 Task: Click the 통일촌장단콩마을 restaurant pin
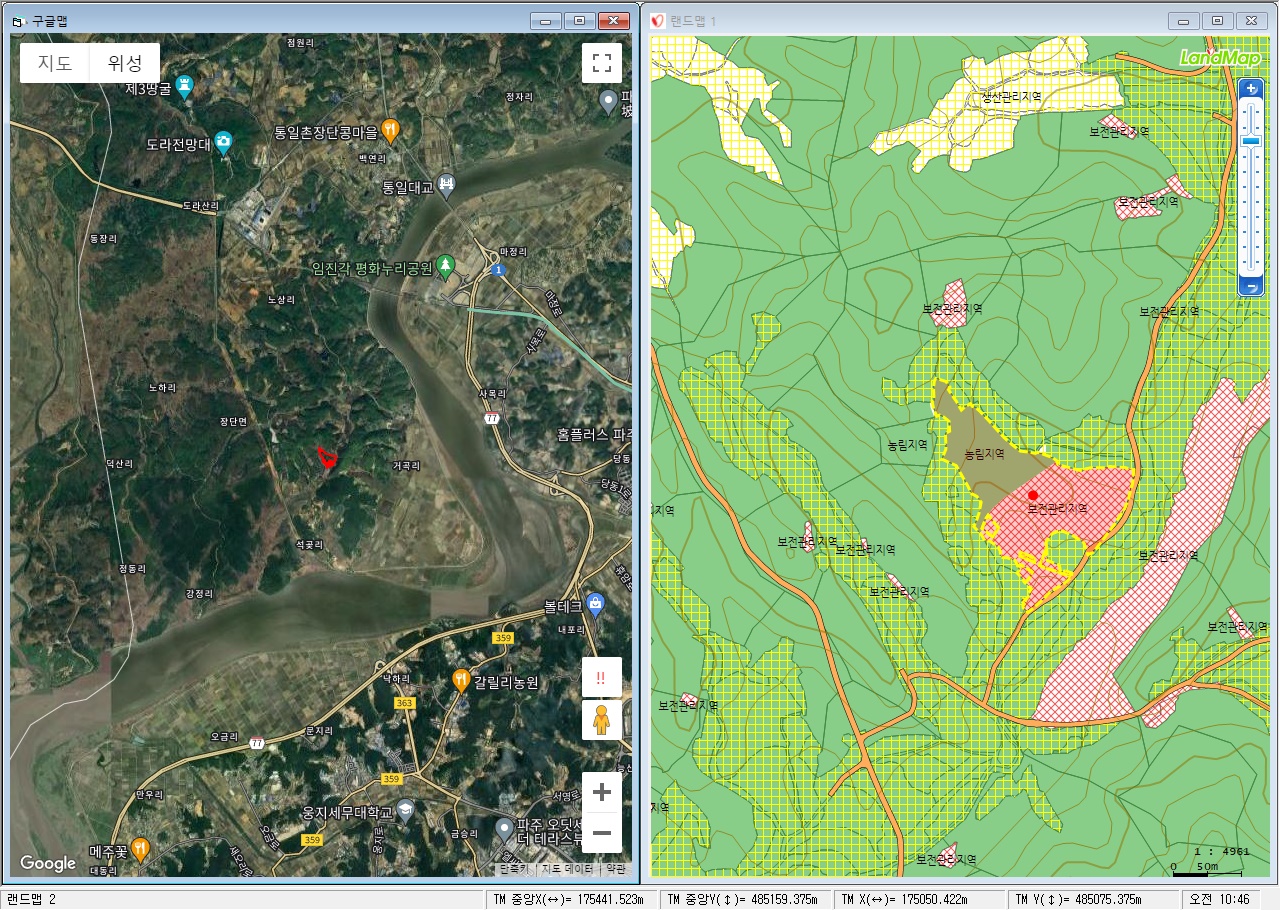[x=391, y=130]
